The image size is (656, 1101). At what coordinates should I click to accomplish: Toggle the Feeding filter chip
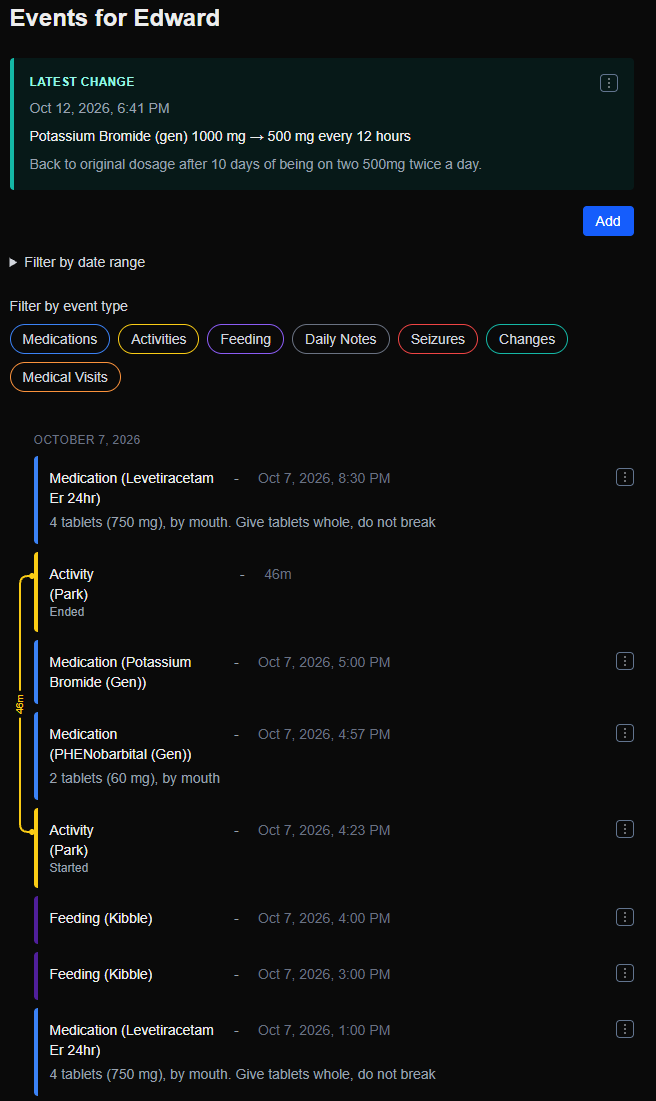tap(245, 339)
